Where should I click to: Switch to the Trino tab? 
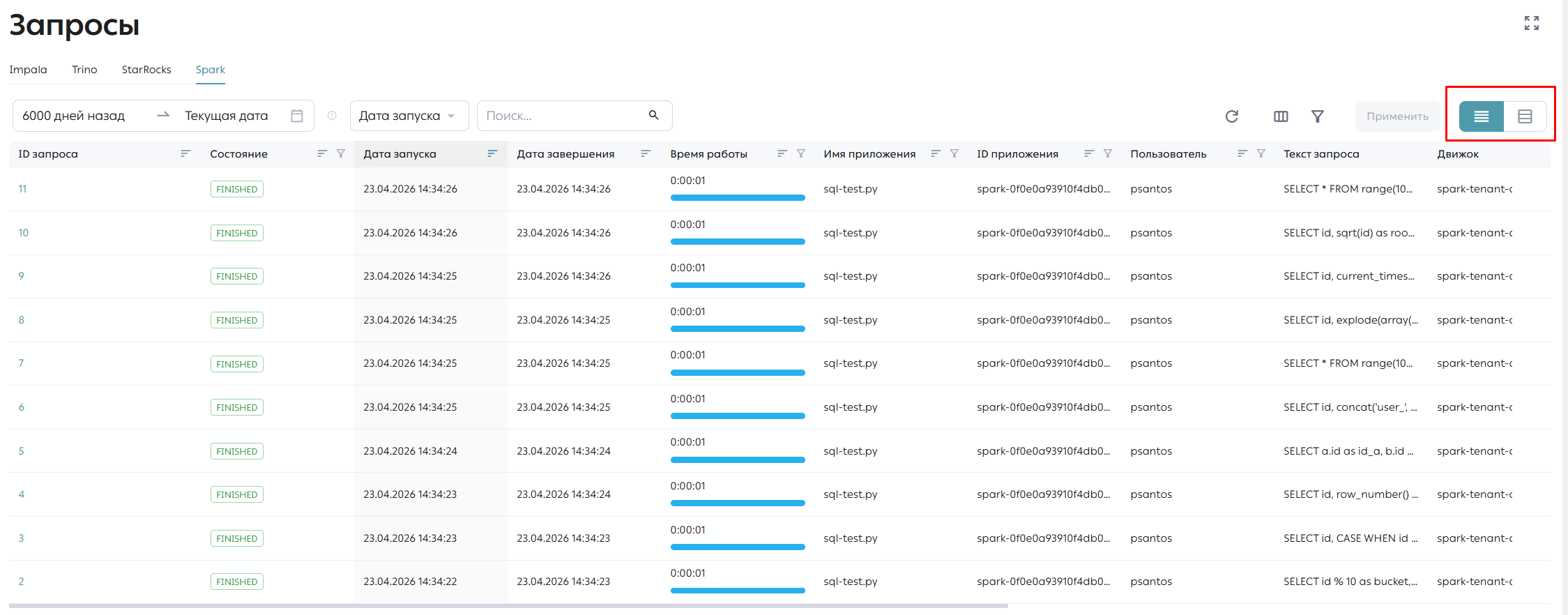click(84, 70)
